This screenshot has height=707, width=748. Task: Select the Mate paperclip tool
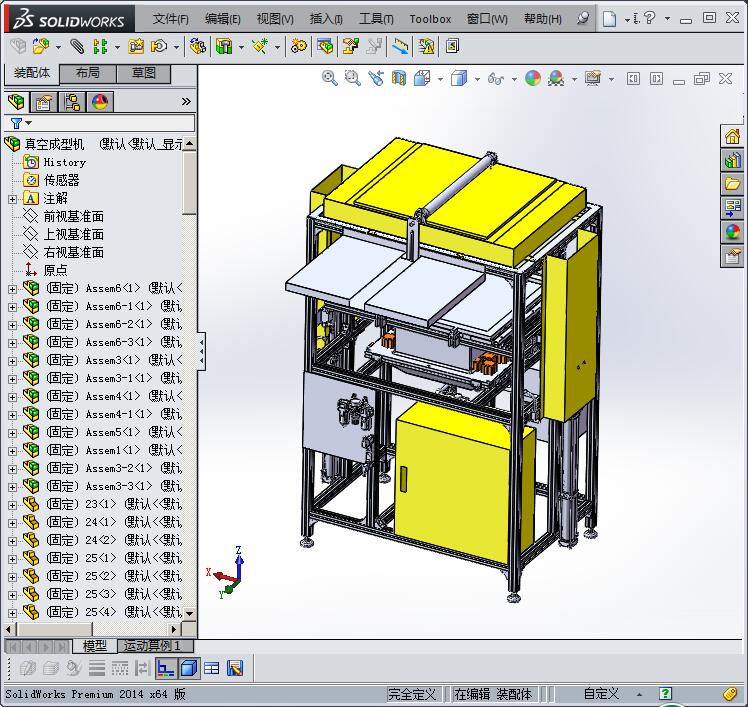(77, 46)
